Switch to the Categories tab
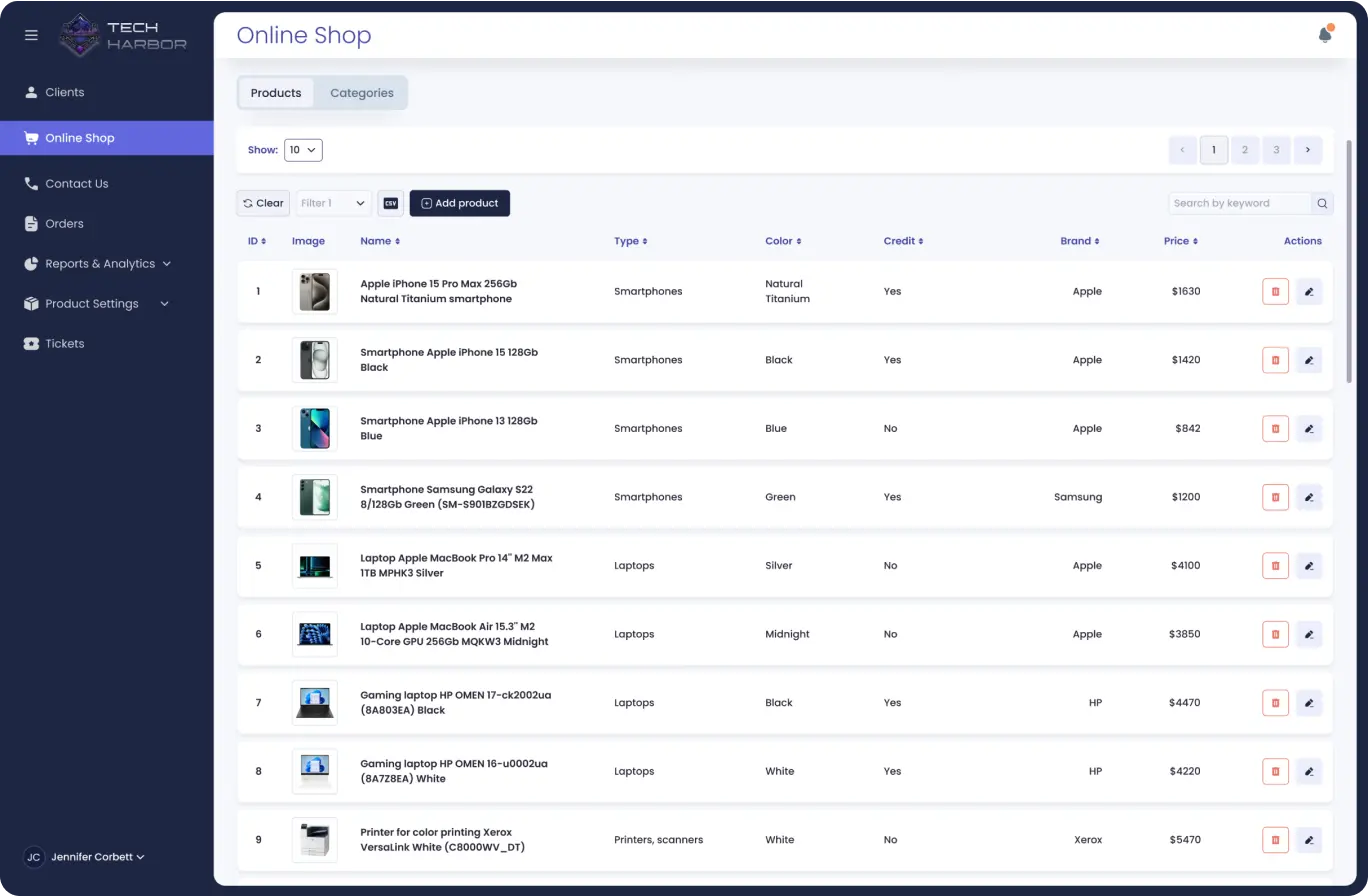The image size is (1368, 896). coord(362,93)
